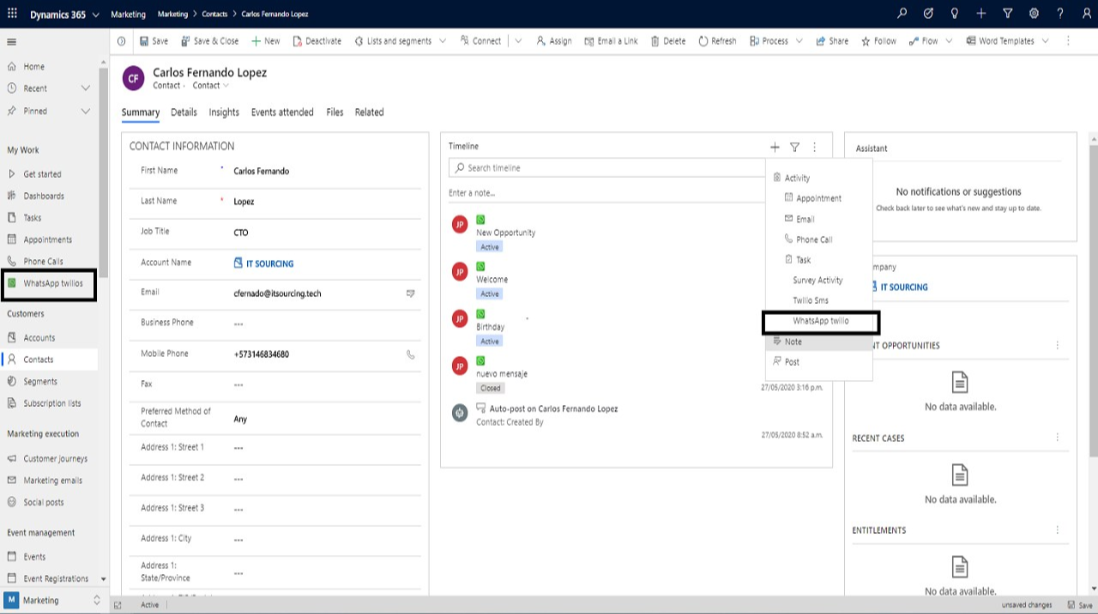Screen dimensions: 1098x614
Task: Click phone call icon beside Mobile Phone
Action: click(410, 354)
